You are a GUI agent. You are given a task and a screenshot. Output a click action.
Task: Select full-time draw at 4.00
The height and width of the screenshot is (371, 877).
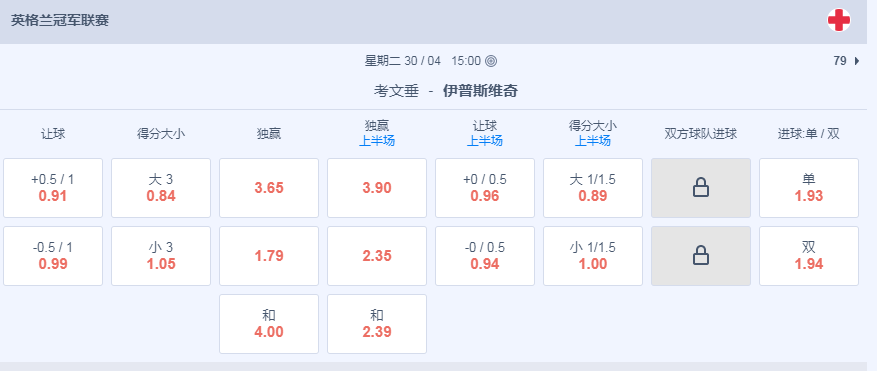pyautogui.click(x=269, y=324)
